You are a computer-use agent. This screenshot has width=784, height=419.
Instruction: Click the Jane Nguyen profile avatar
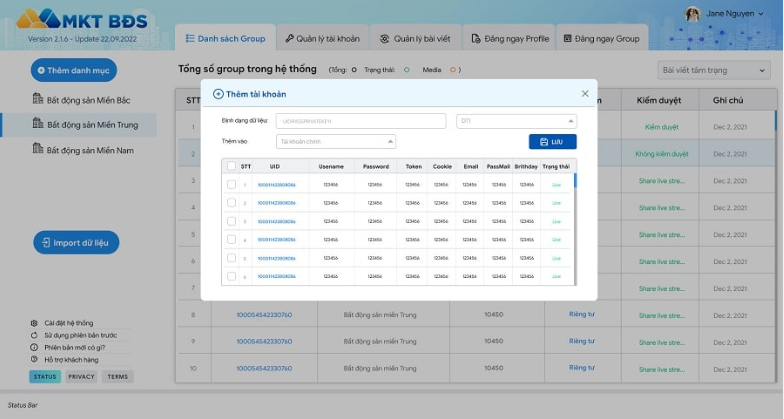[691, 14]
